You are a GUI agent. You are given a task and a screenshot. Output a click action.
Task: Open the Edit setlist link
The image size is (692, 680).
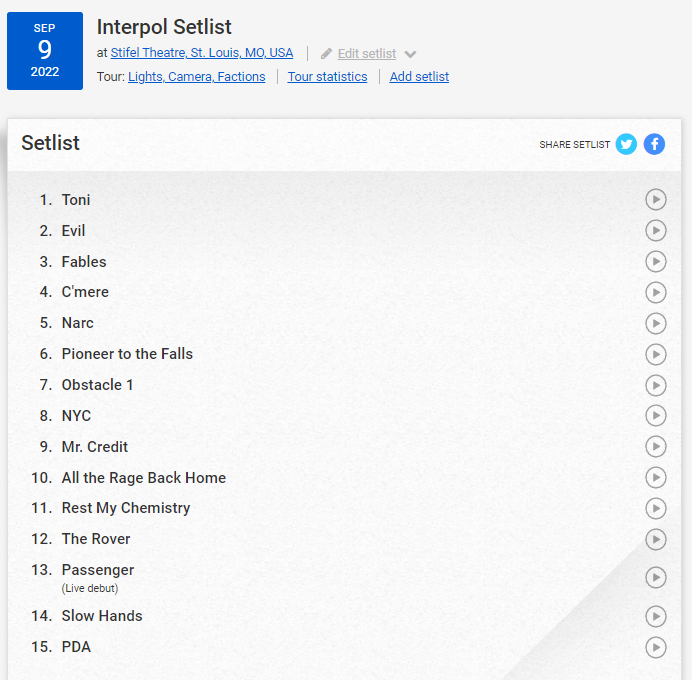[367, 54]
